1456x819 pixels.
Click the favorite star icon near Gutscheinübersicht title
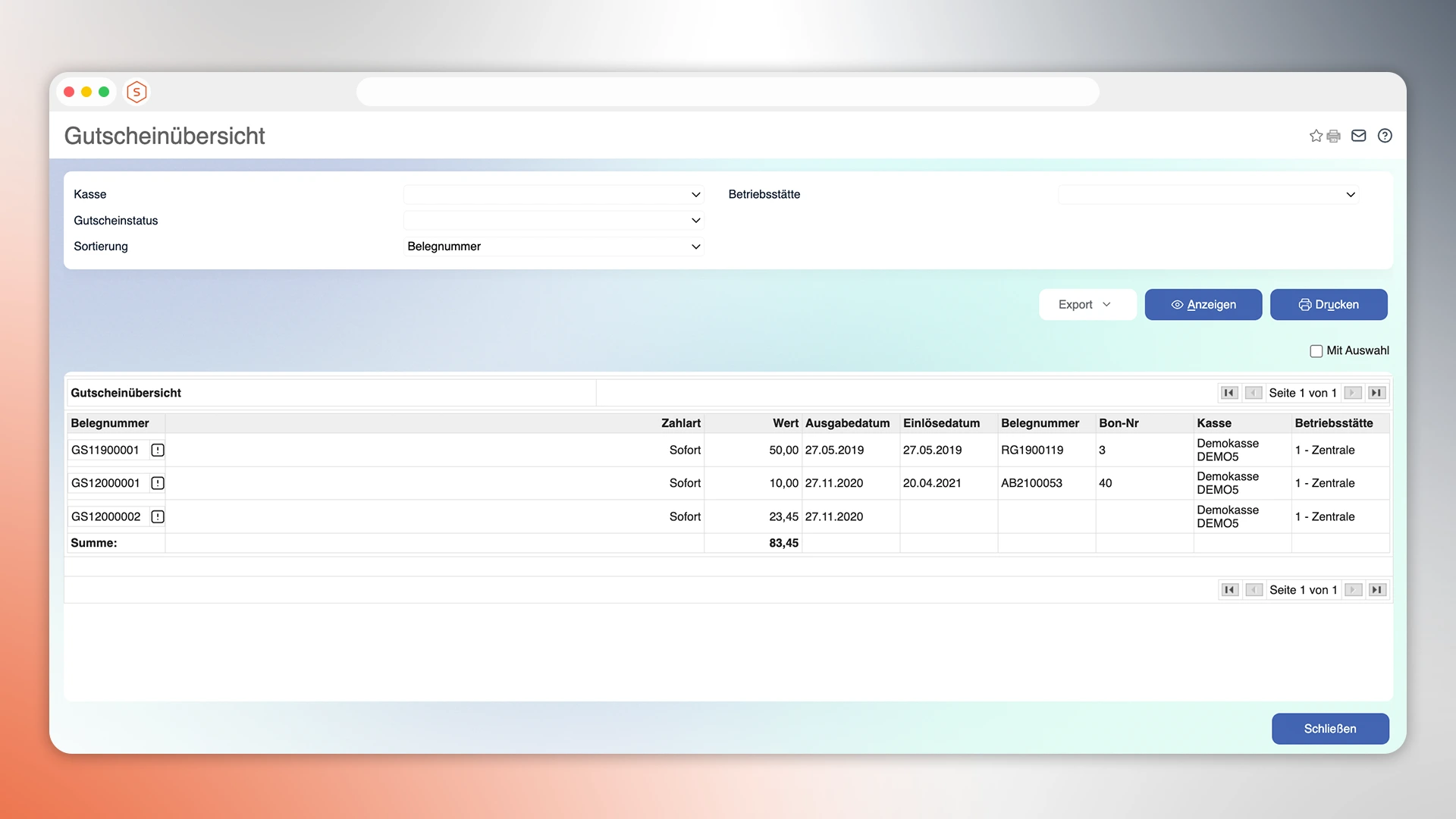pos(1316,136)
